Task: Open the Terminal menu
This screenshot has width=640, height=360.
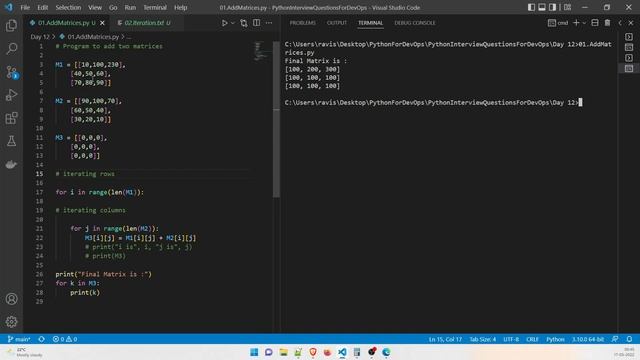Action: [x=155, y=7]
